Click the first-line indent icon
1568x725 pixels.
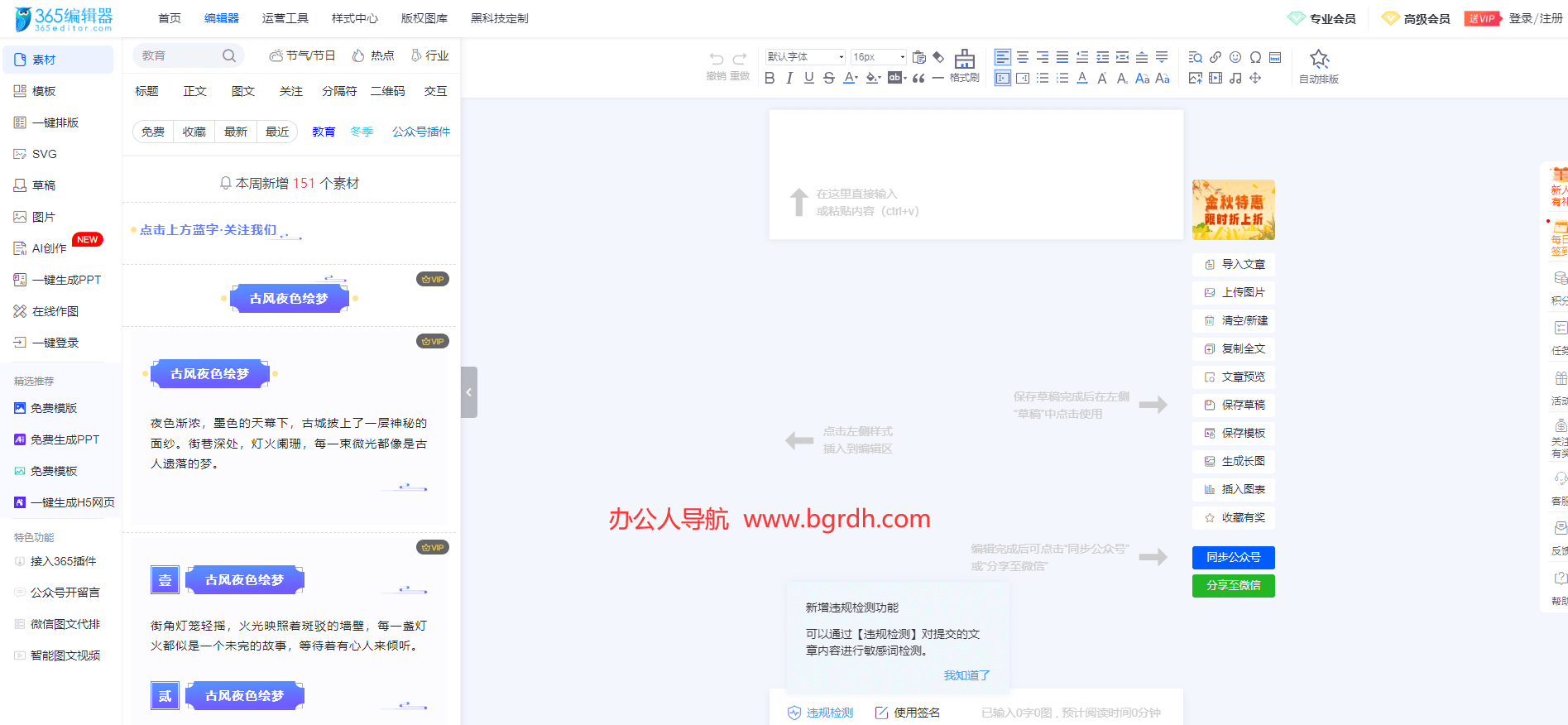1082,57
